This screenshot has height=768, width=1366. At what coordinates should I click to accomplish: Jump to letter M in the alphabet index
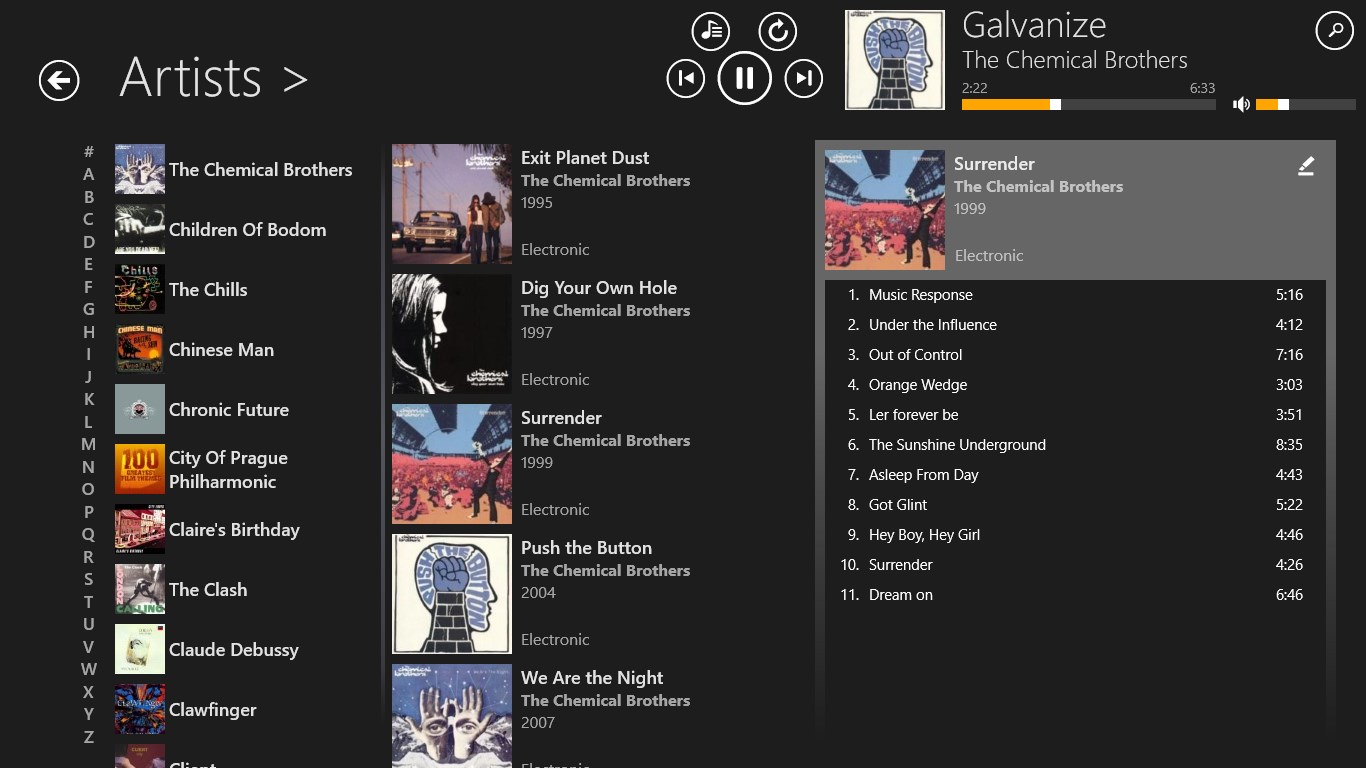88,444
